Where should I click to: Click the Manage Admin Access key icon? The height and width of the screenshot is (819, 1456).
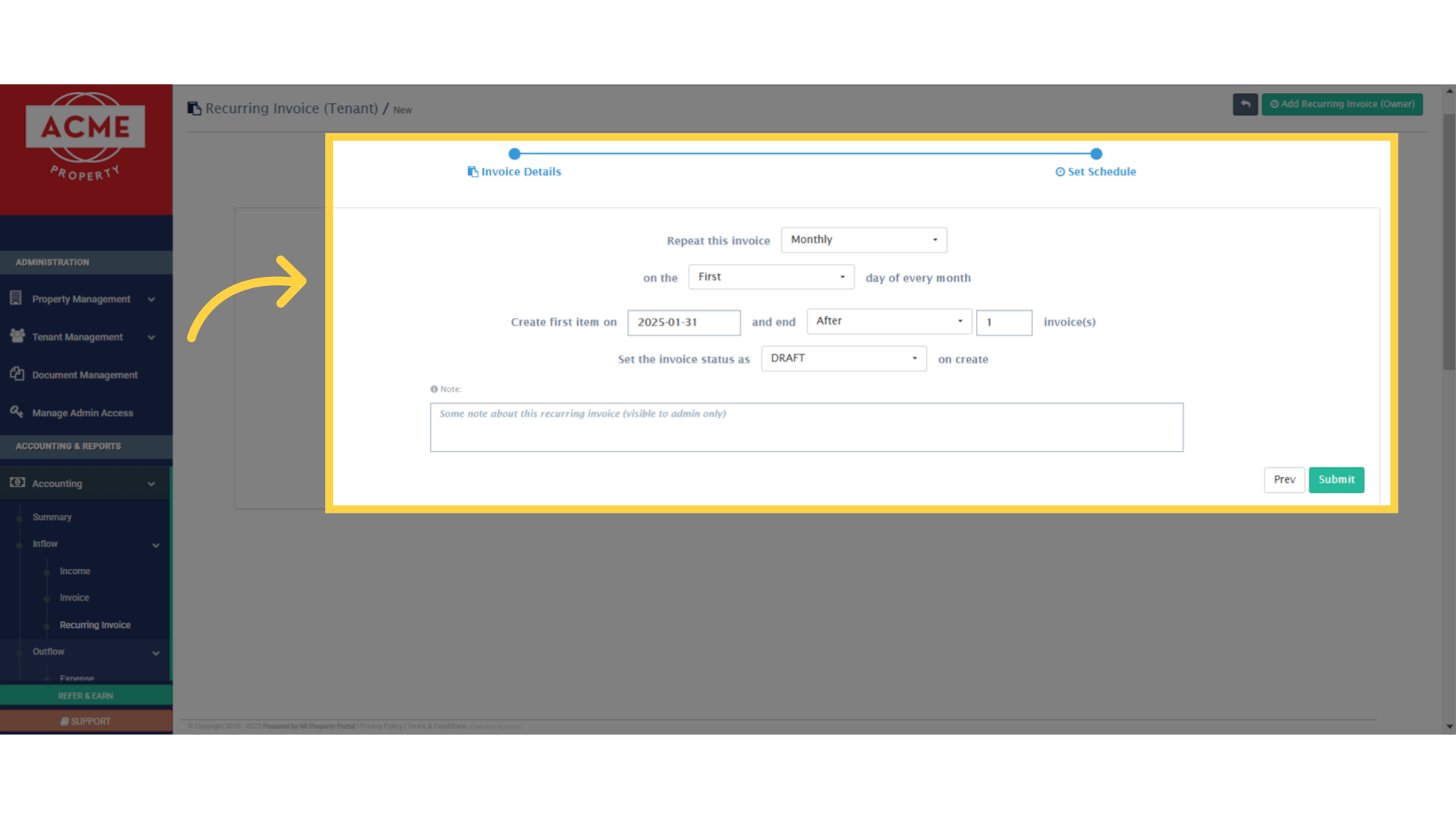17,412
